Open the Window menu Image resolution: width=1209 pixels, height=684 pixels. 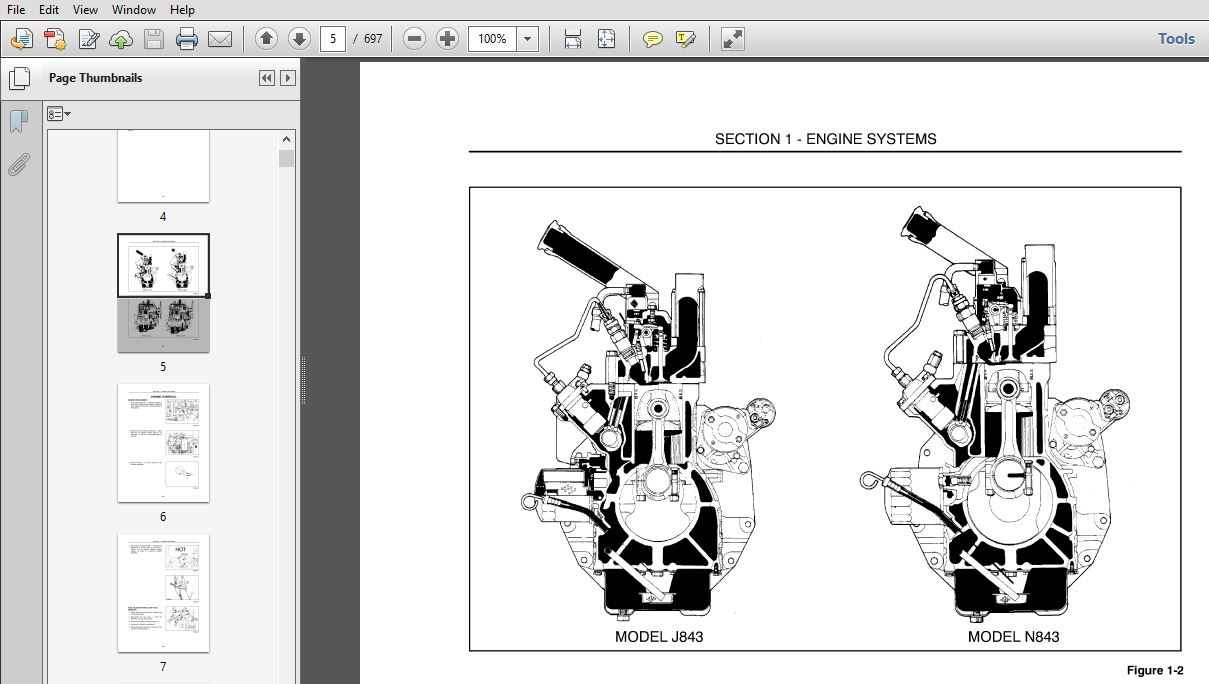point(134,9)
